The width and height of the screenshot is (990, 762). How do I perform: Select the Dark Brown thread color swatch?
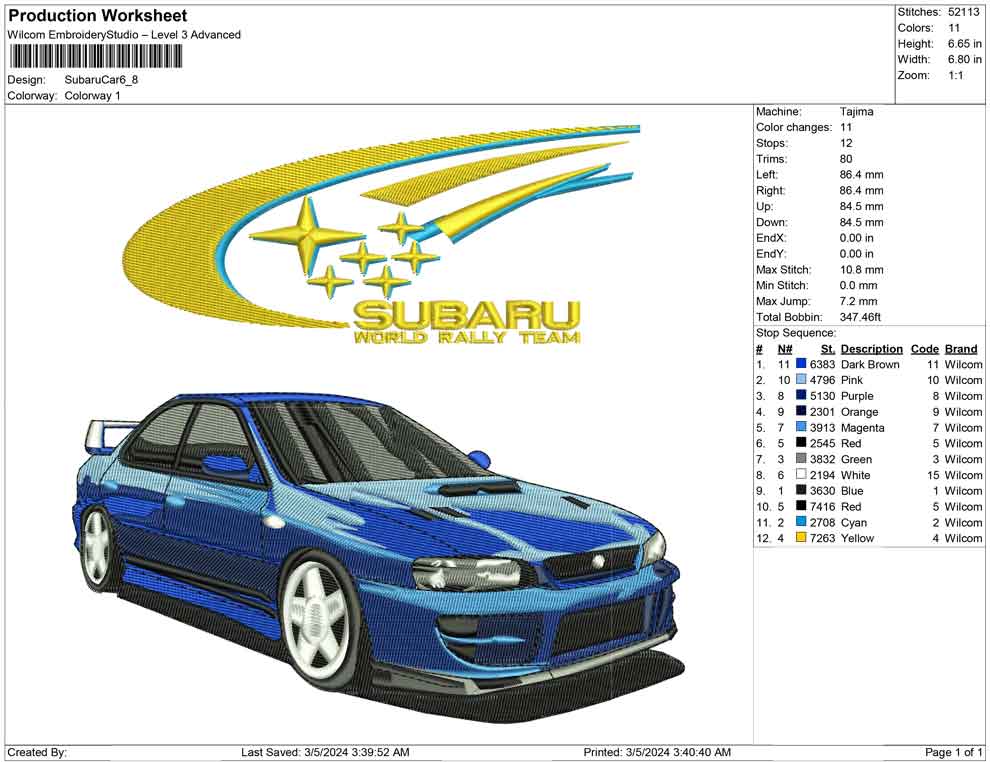799,364
